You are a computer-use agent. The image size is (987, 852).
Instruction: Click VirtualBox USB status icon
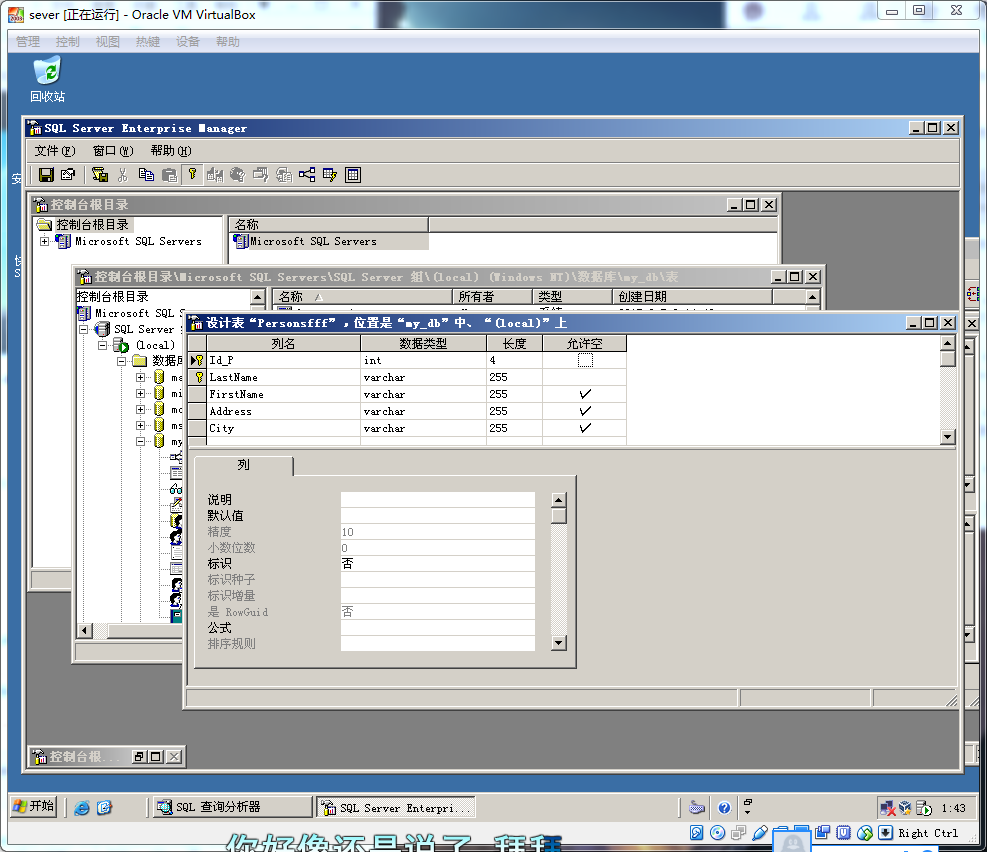click(760, 833)
